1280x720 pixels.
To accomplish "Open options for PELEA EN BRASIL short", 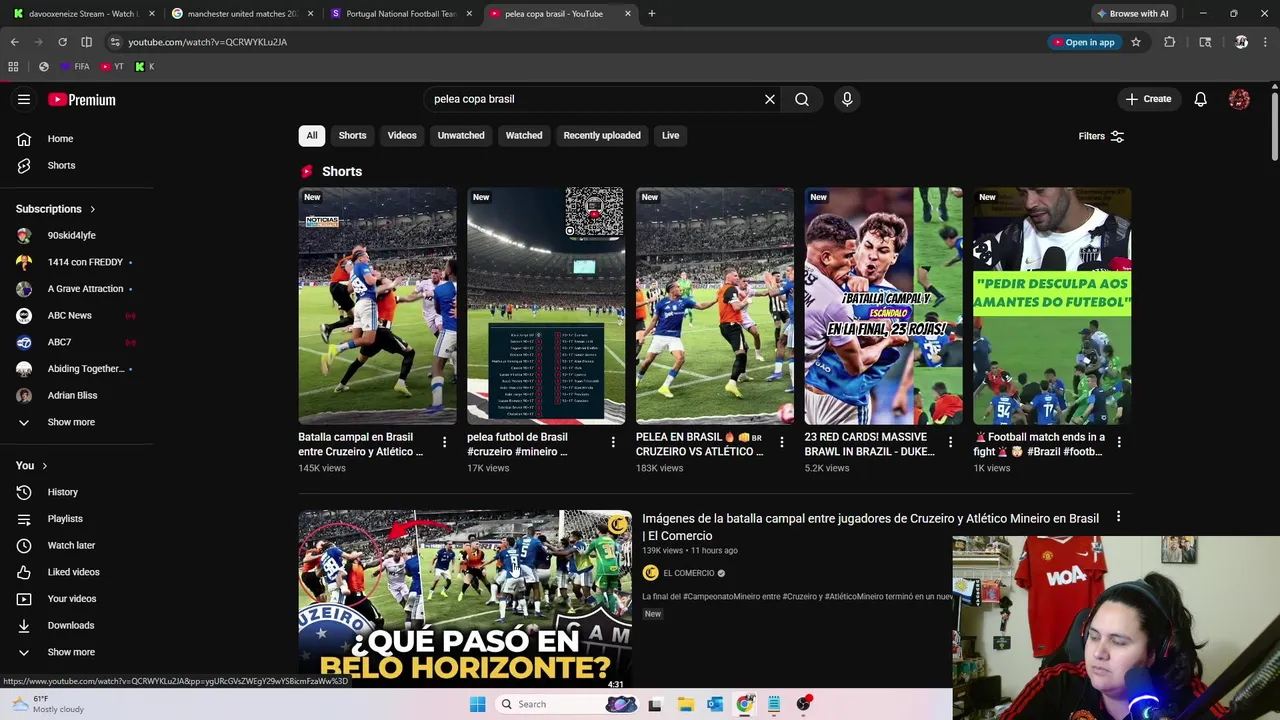I will tap(782, 442).
